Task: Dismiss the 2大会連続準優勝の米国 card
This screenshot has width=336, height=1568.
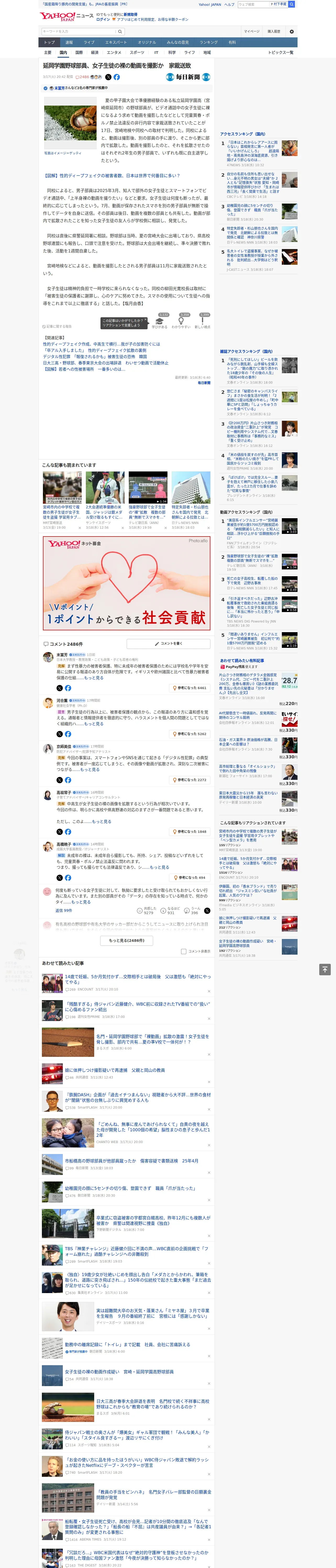Action: (122, 528)
